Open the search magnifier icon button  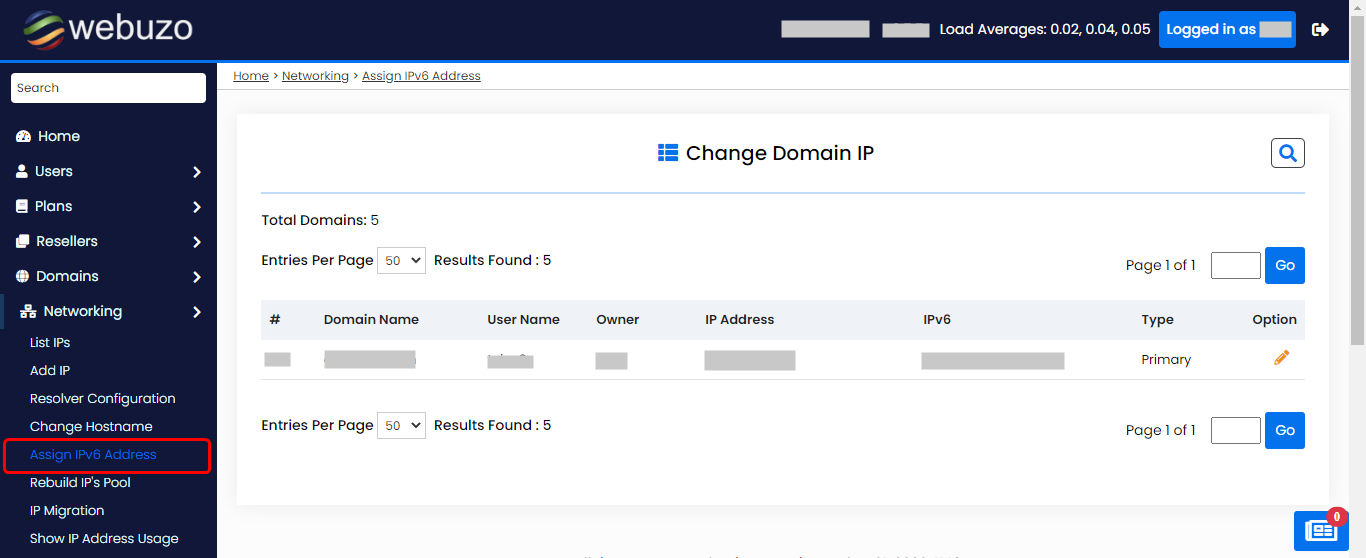[x=1287, y=153]
